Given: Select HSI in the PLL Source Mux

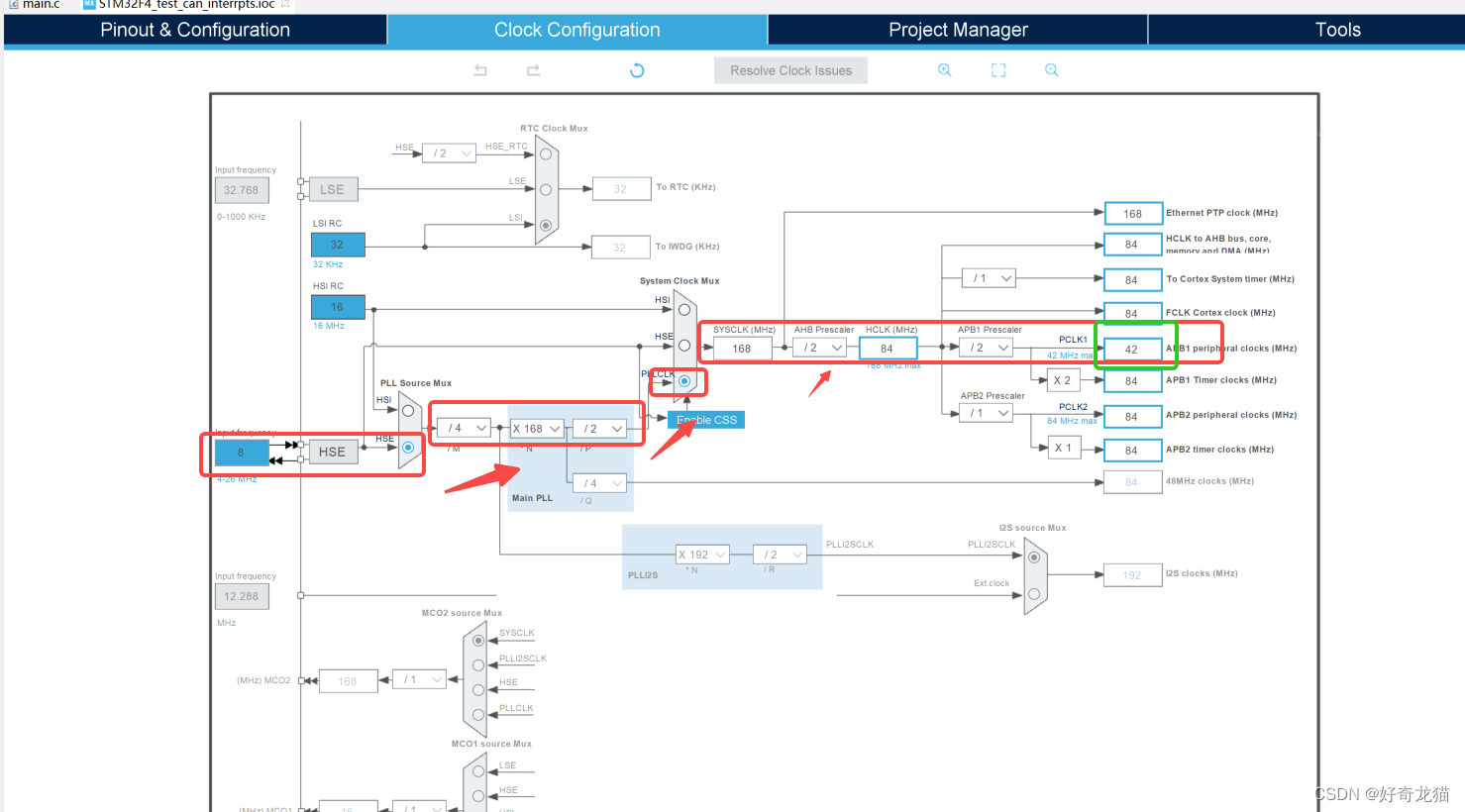Looking at the screenshot, I should coord(408,411).
